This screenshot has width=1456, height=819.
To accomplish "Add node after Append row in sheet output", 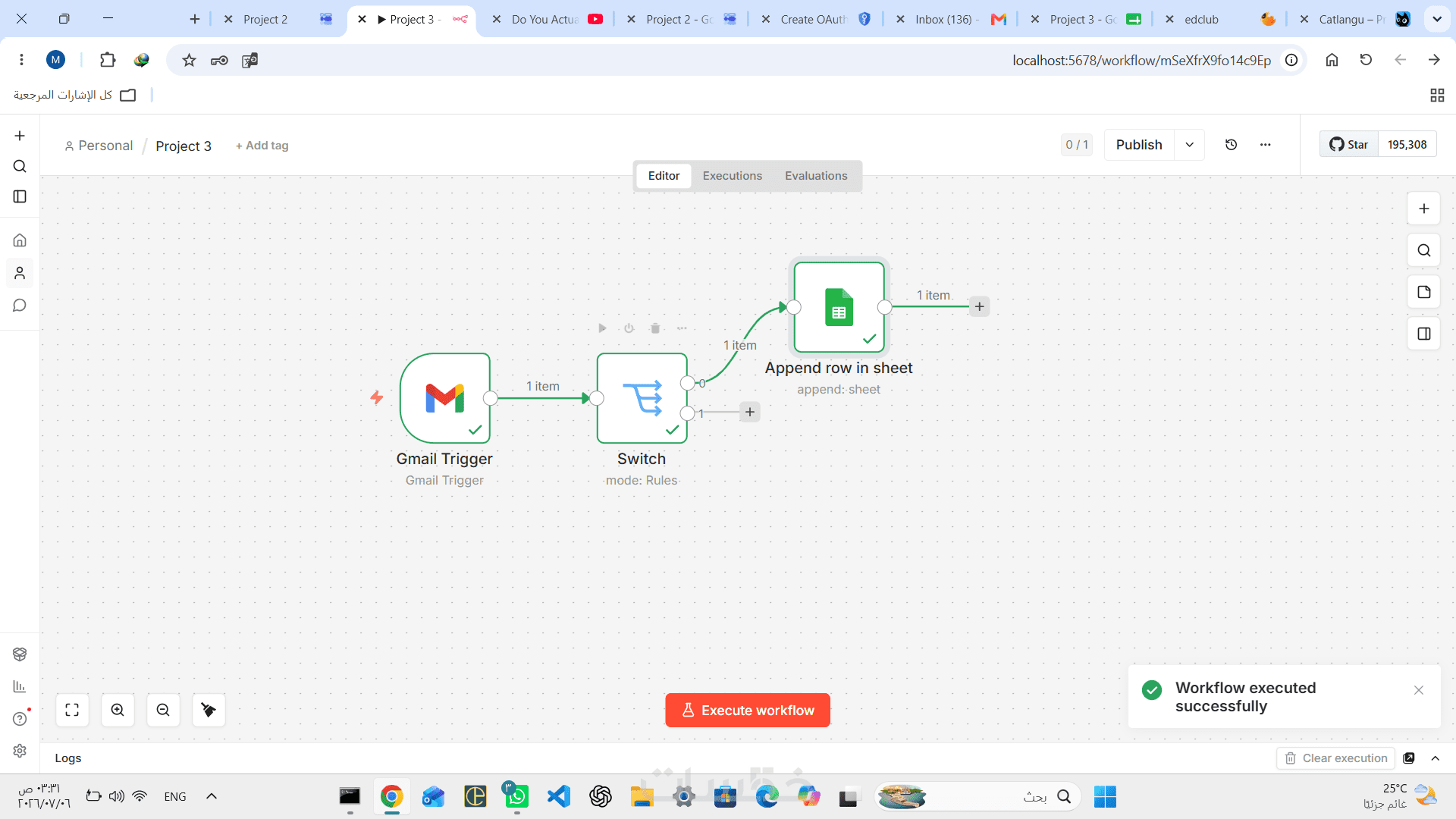I will point(980,306).
